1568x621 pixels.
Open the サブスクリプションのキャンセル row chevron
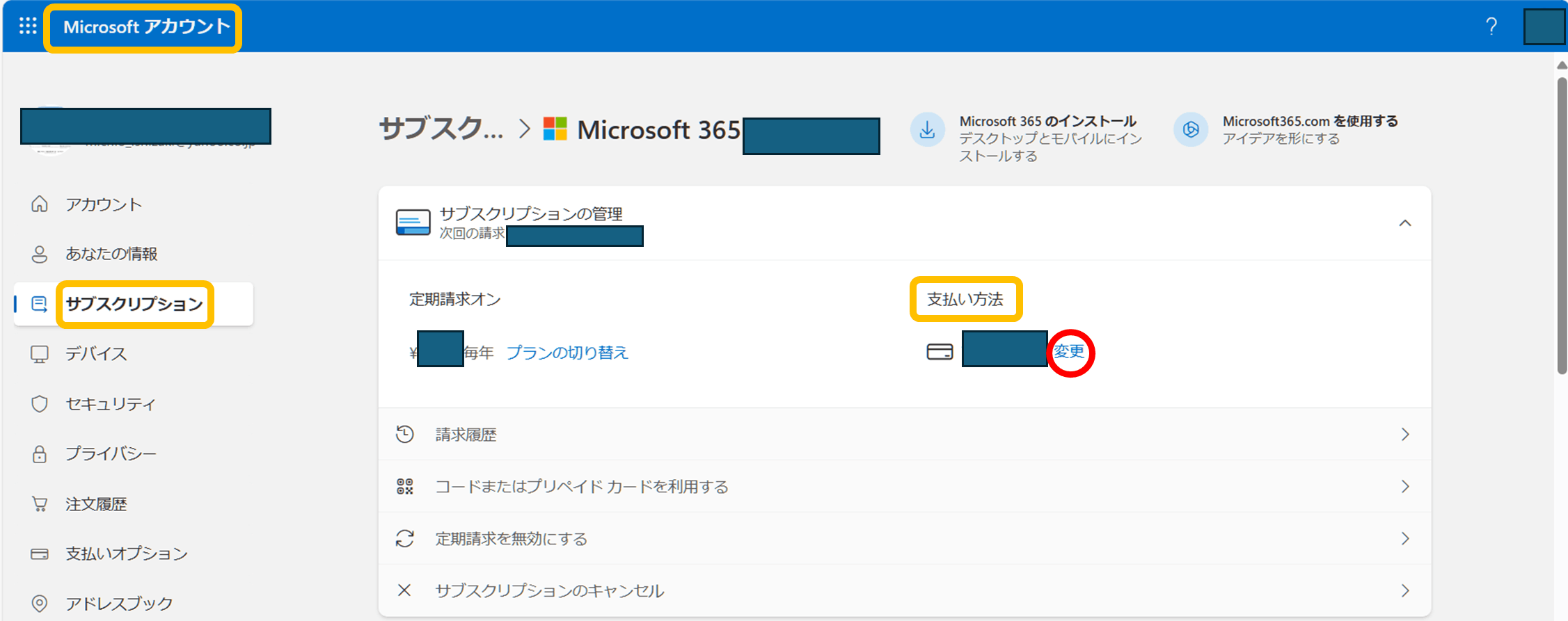click(x=1405, y=590)
